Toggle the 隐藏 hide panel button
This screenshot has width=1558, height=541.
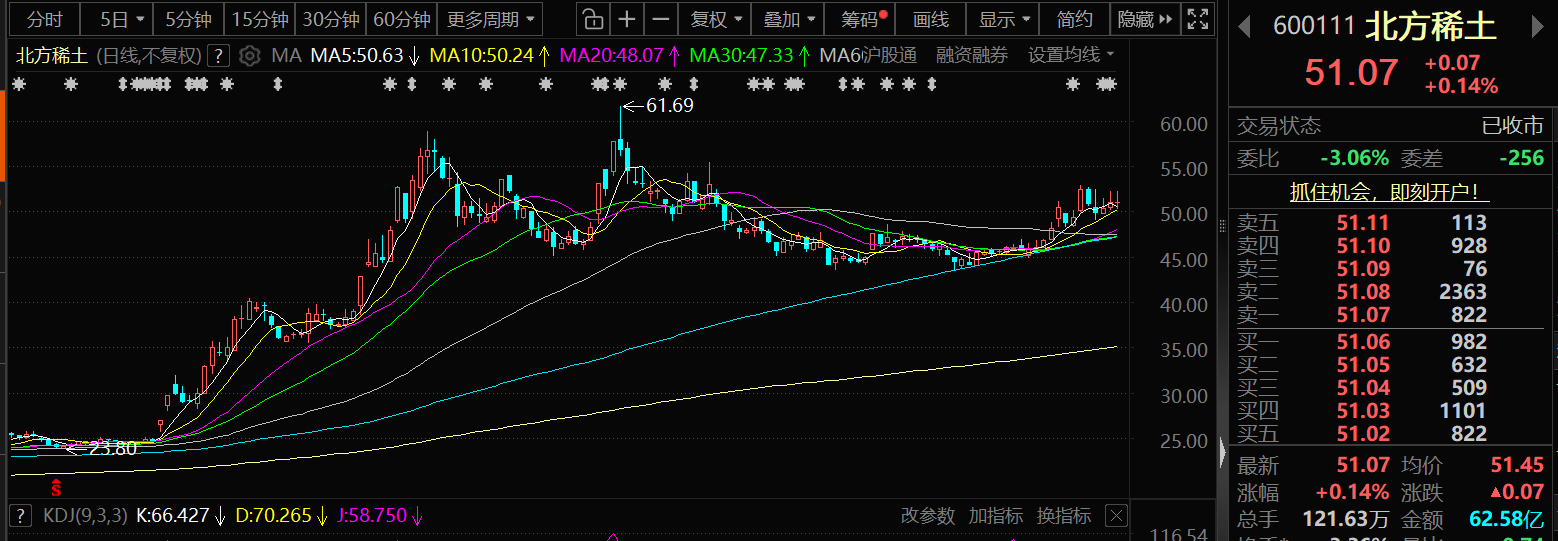pos(1142,19)
